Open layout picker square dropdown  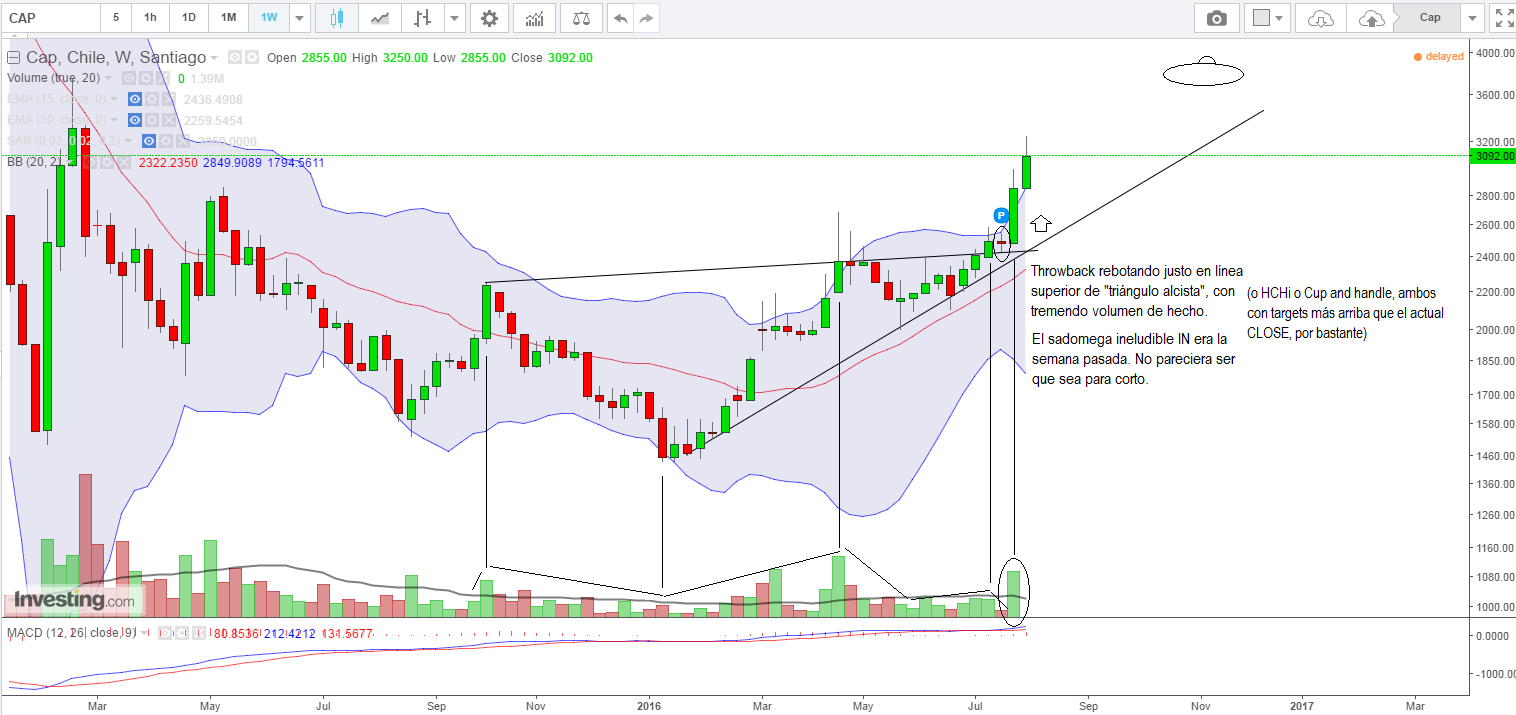click(x=1268, y=18)
